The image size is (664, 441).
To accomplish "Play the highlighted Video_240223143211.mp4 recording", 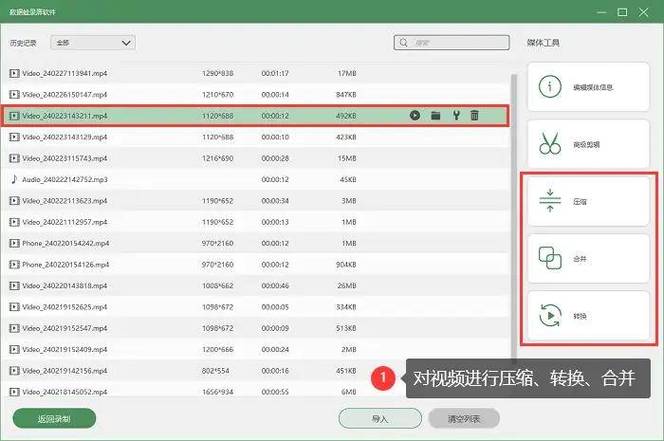I will [415, 115].
